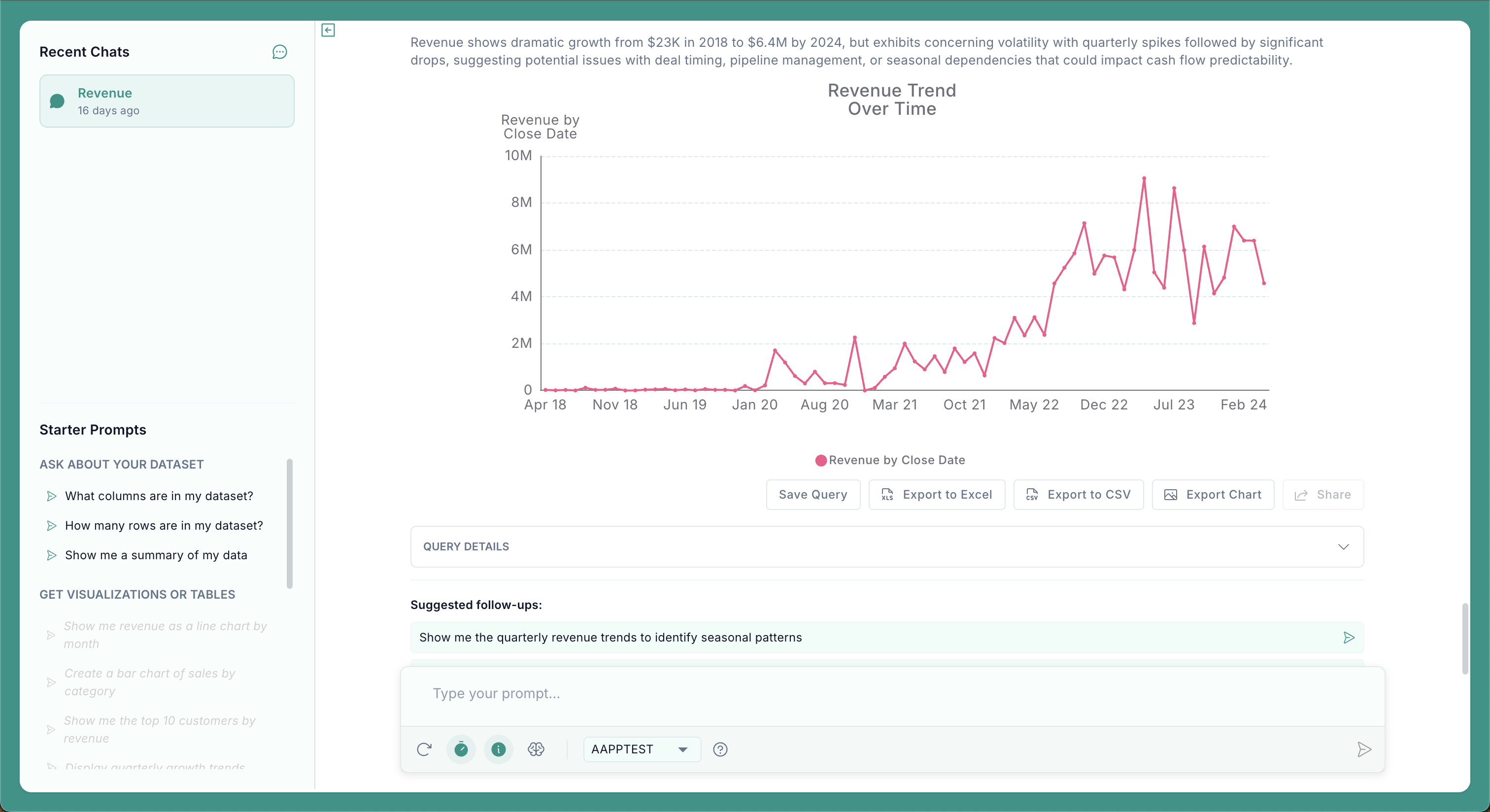Toggle the brain icon mode
The image size is (1490, 812).
[536, 749]
